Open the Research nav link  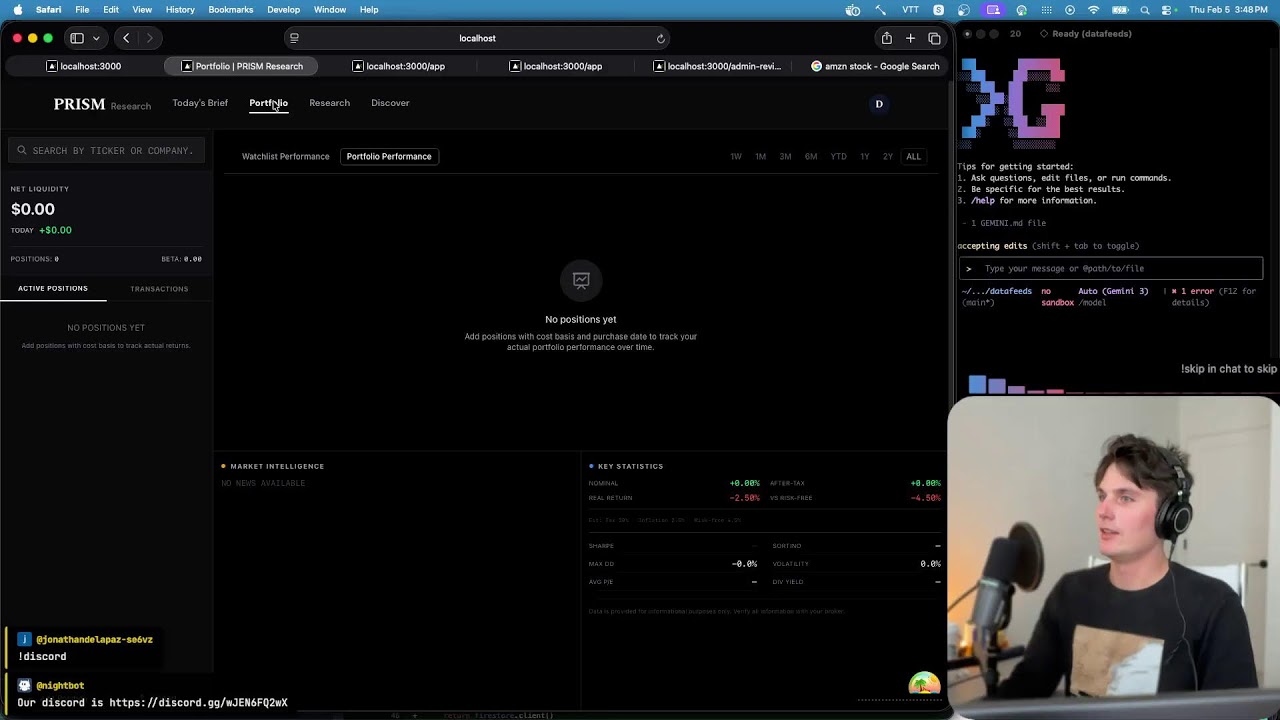click(x=329, y=103)
